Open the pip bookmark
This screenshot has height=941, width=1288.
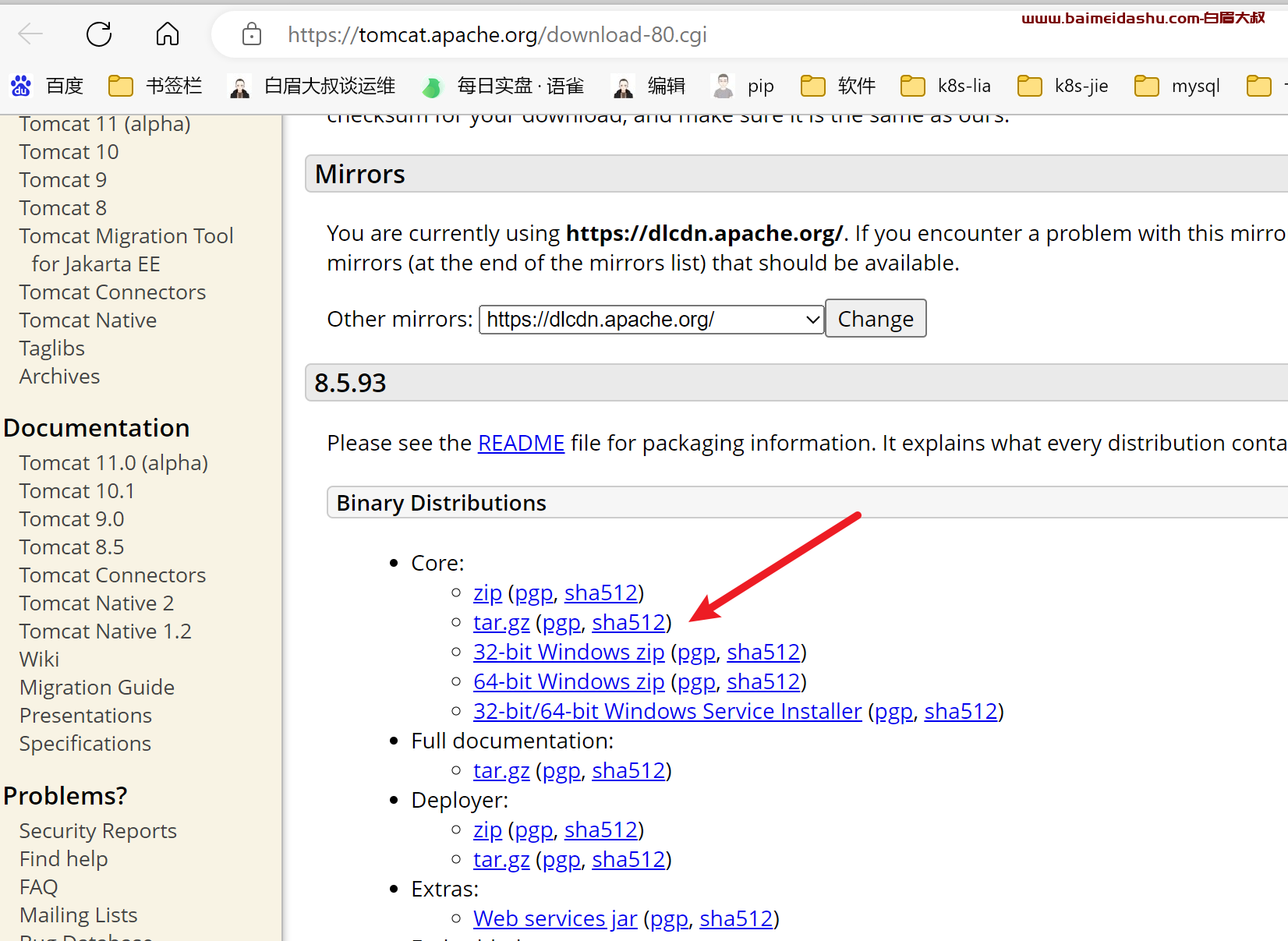click(x=744, y=86)
